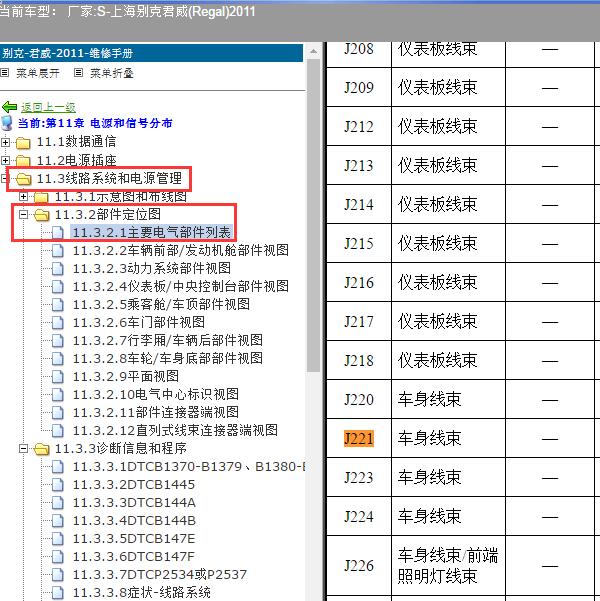The width and height of the screenshot is (600, 601).
Task: Open 11.3.2.2车辆前部/发动机舱部件视图 page
Action: [x=181, y=250]
